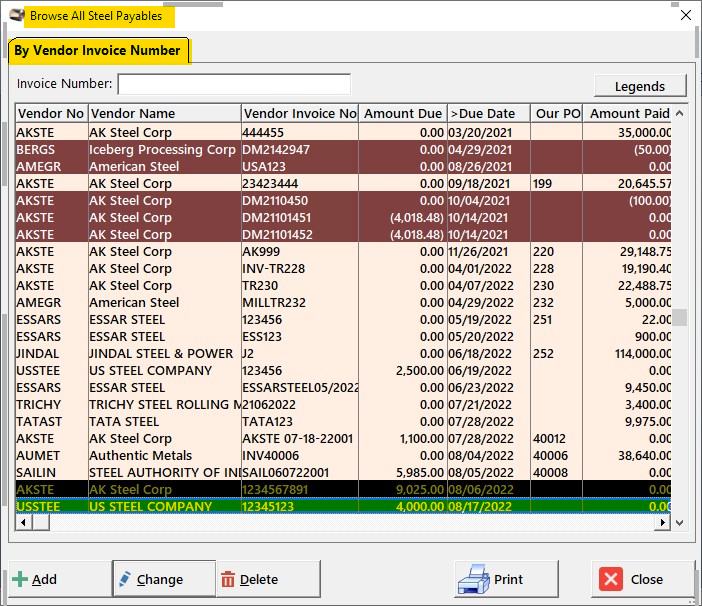702x606 pixels.
Task: Select invoice 444455 row
Action: (343, 132)
